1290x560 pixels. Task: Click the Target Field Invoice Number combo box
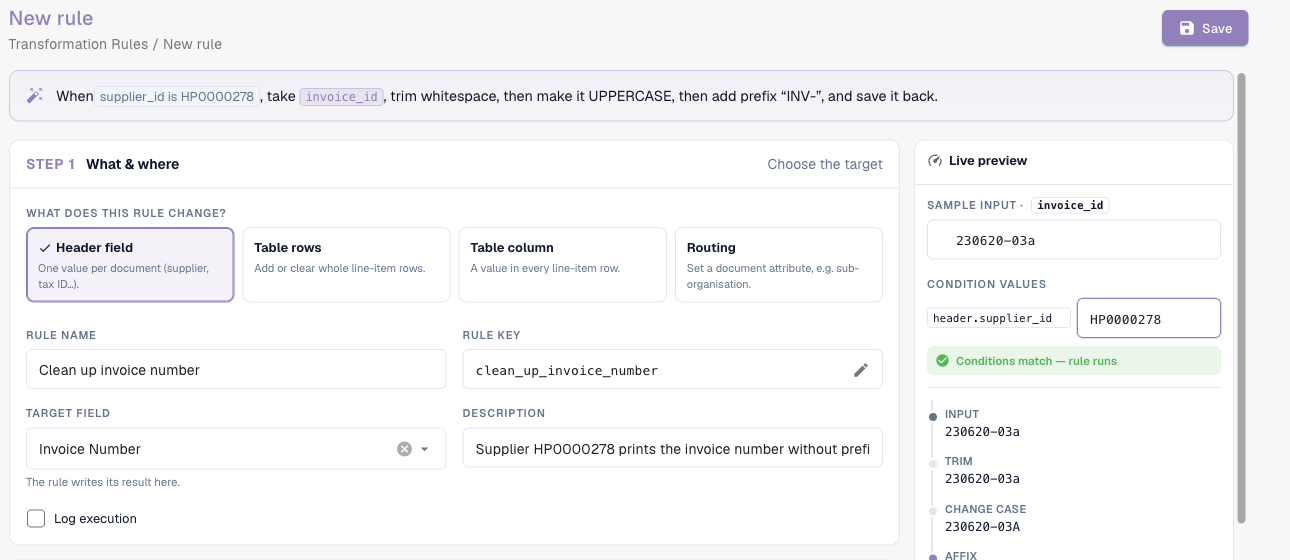point(236,448)
